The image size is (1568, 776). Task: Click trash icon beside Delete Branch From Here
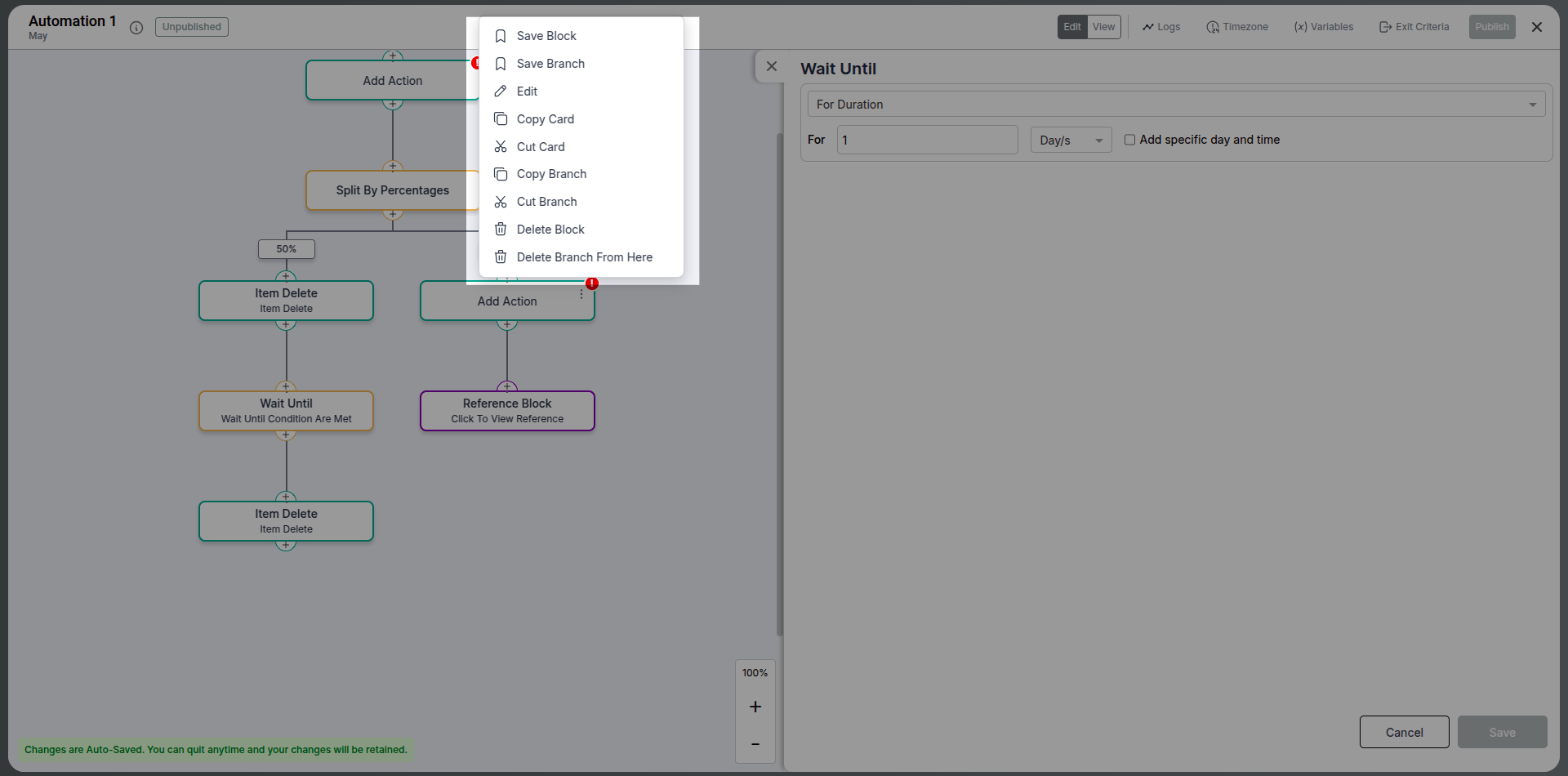point(501,257)
